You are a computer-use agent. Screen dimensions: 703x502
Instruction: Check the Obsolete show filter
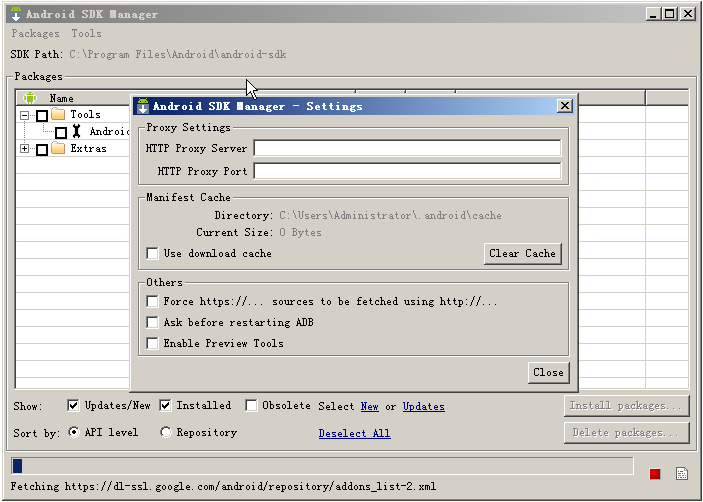(x=252, y=406)
